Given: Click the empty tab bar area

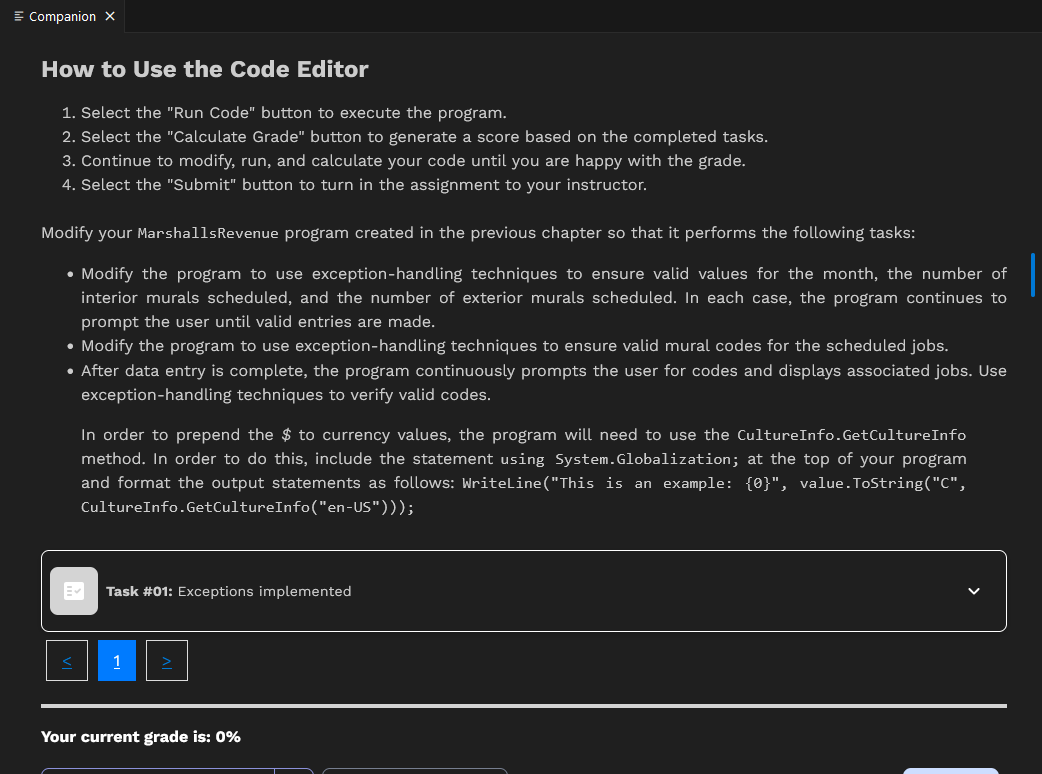Looking at the screenshot, I should (x=500, y=16).
